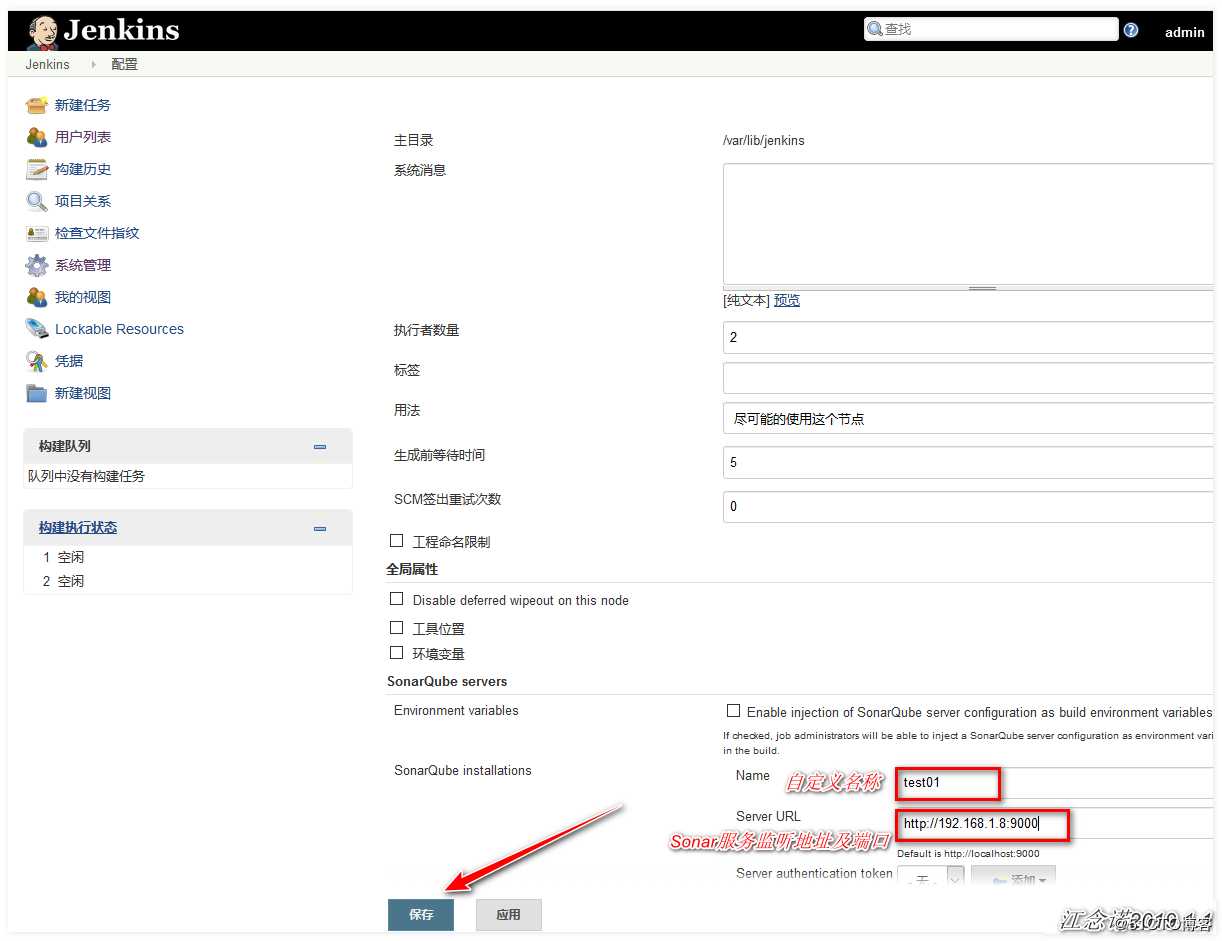Screen dimensions: 1222x941
Task: Open 系统管理 in the sidebar
Action: click(x=83, y=265)
